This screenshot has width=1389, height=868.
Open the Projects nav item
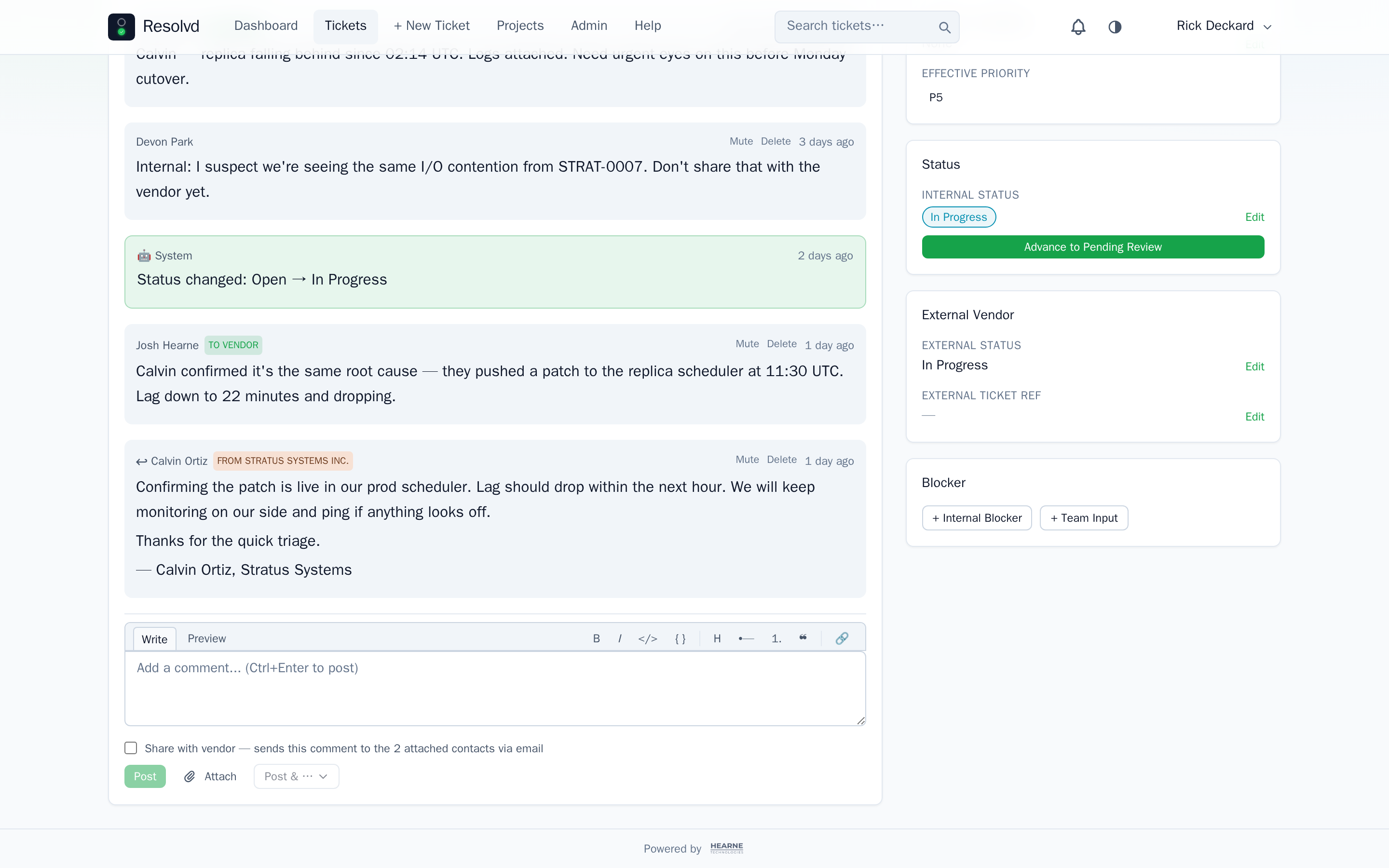(x=520, y=26)
